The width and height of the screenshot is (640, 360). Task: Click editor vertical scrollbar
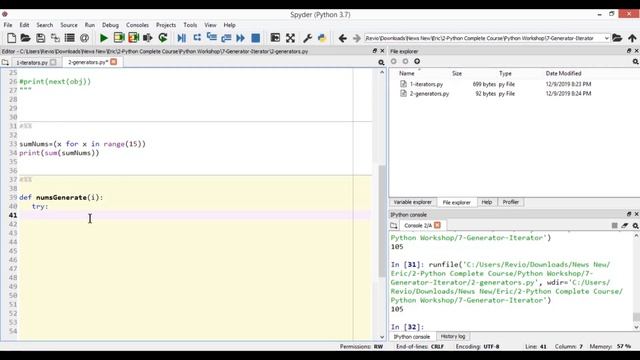tap(382, 221)
